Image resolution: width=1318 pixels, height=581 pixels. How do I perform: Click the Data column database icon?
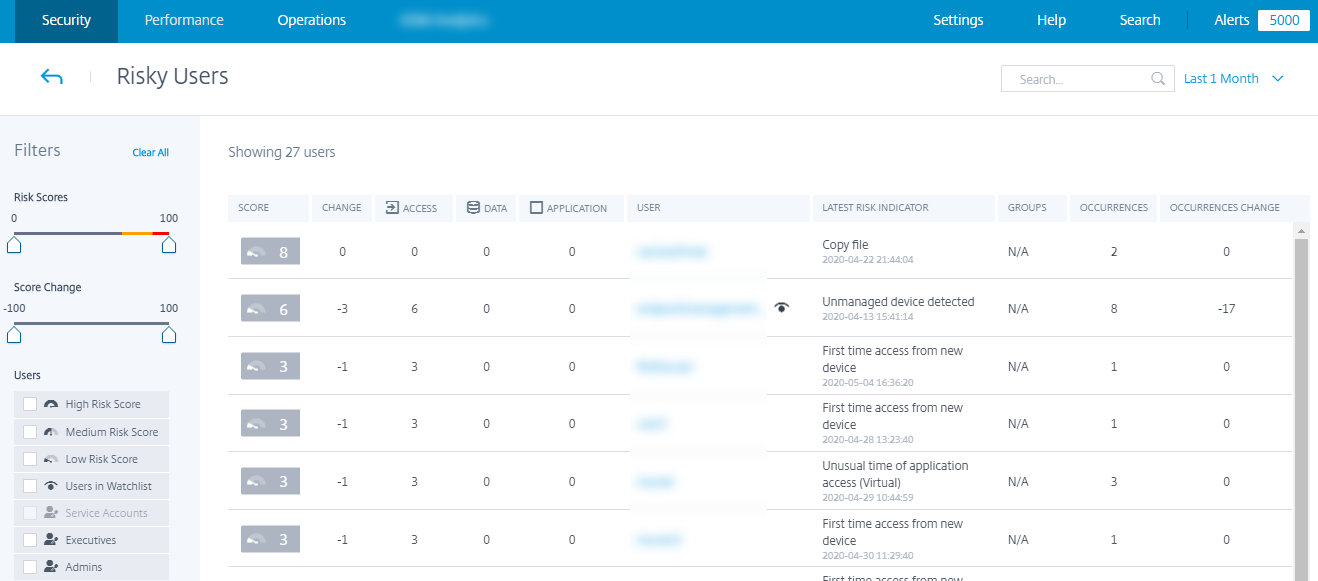point(473,208)
